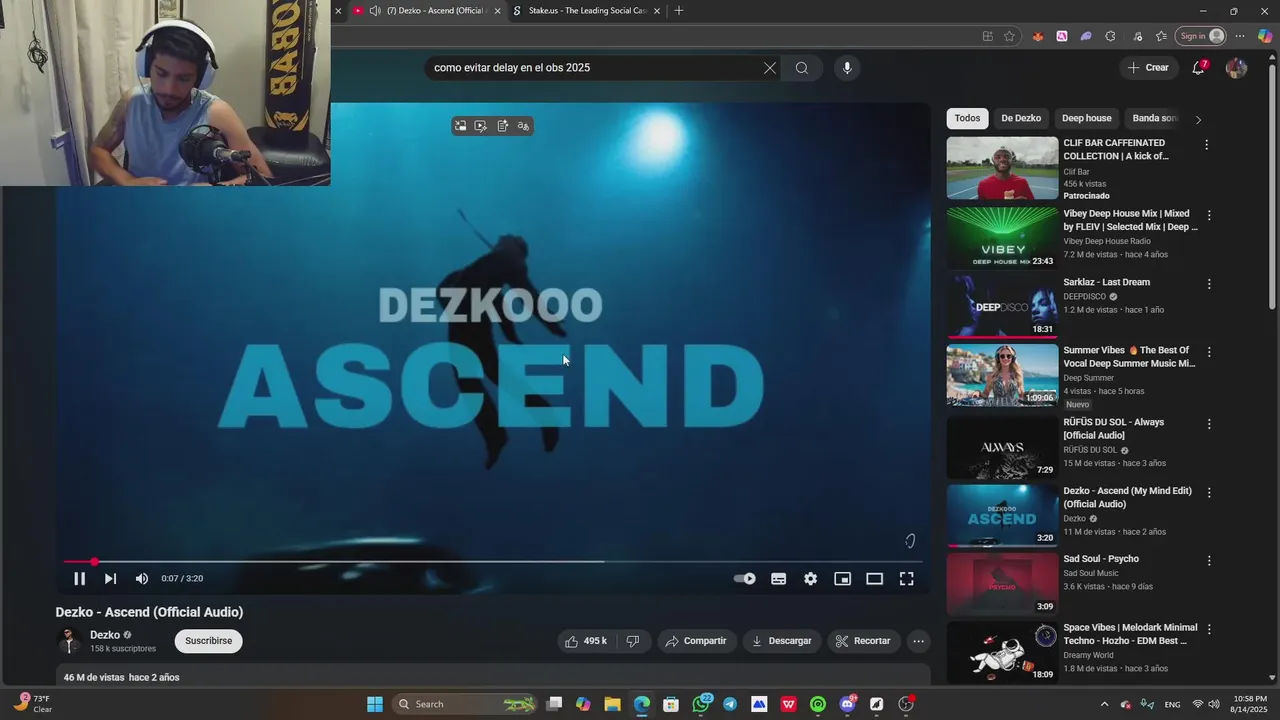Screen dimensions: 1280x720
Task: Open WhatsApp from taskbar
Action: click(x=701, y=704)
